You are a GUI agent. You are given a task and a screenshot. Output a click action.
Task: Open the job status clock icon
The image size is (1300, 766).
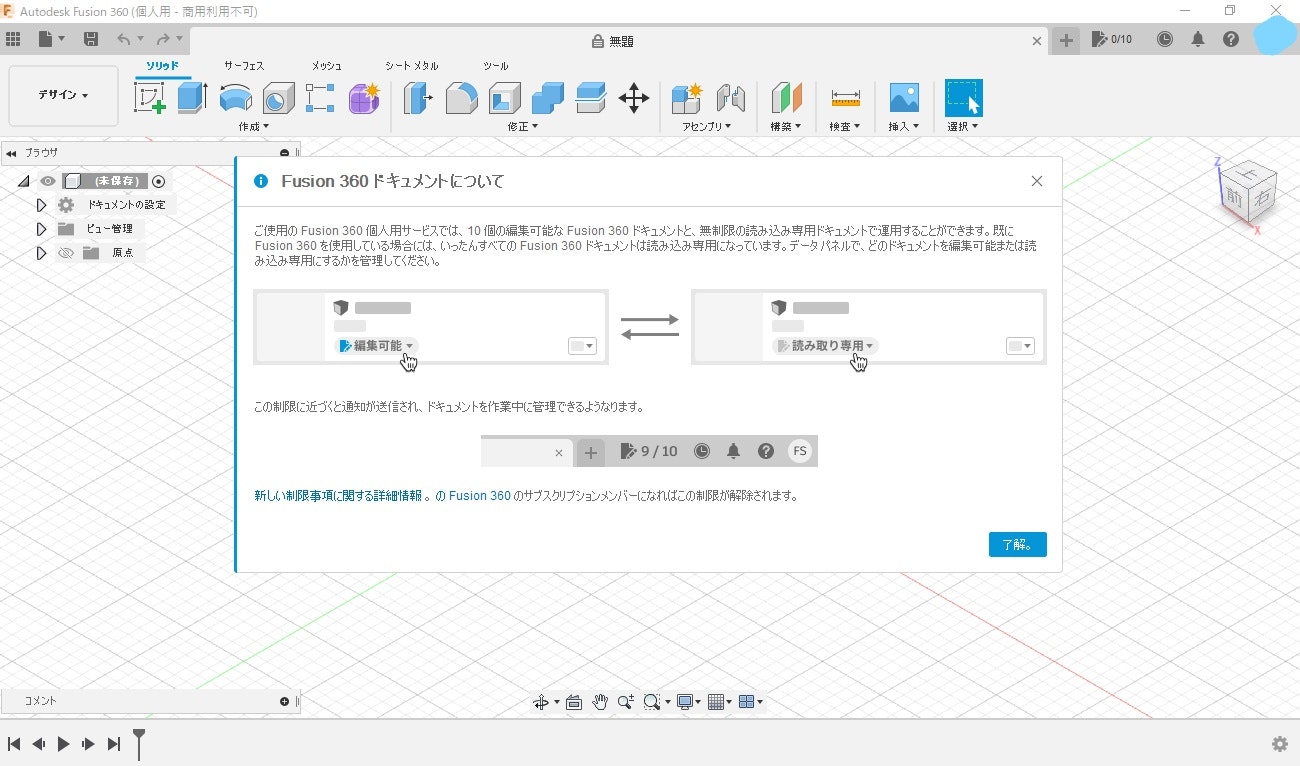(1165, 39)
